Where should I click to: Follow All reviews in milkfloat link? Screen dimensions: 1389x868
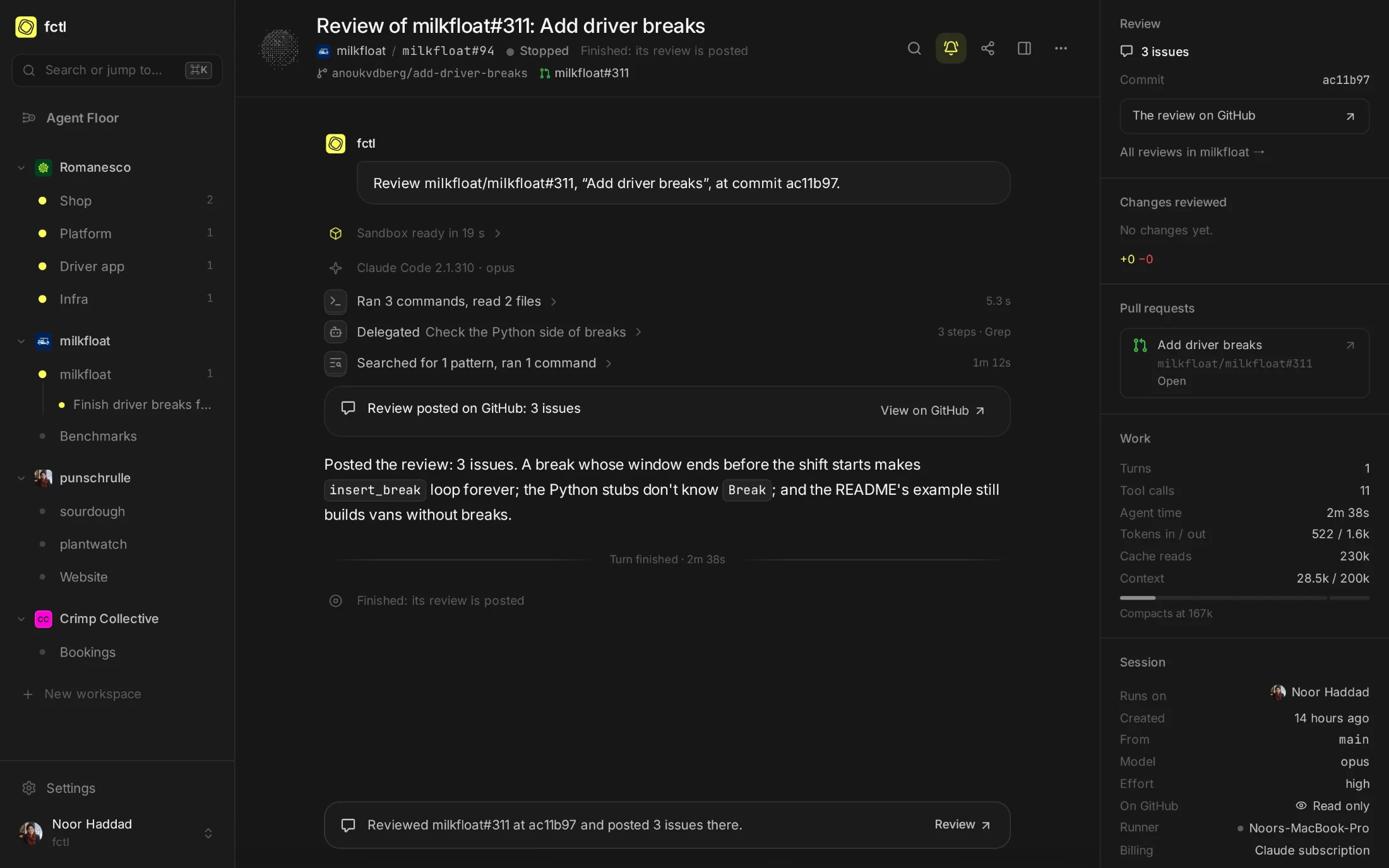(x=1192, y=152)
